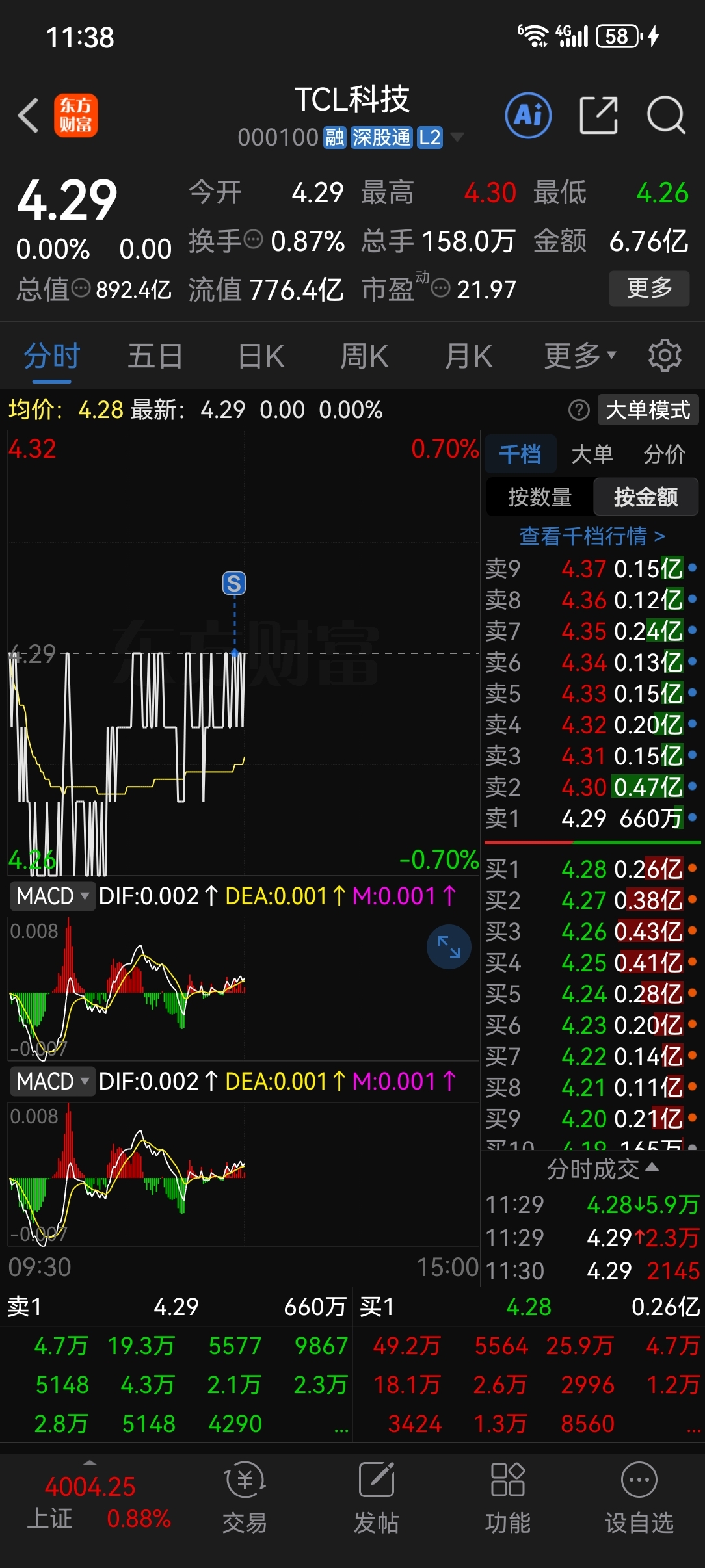Open 查看千档行情 link
The width and height of the screenshot is (705, 1568).
point(592,536)
